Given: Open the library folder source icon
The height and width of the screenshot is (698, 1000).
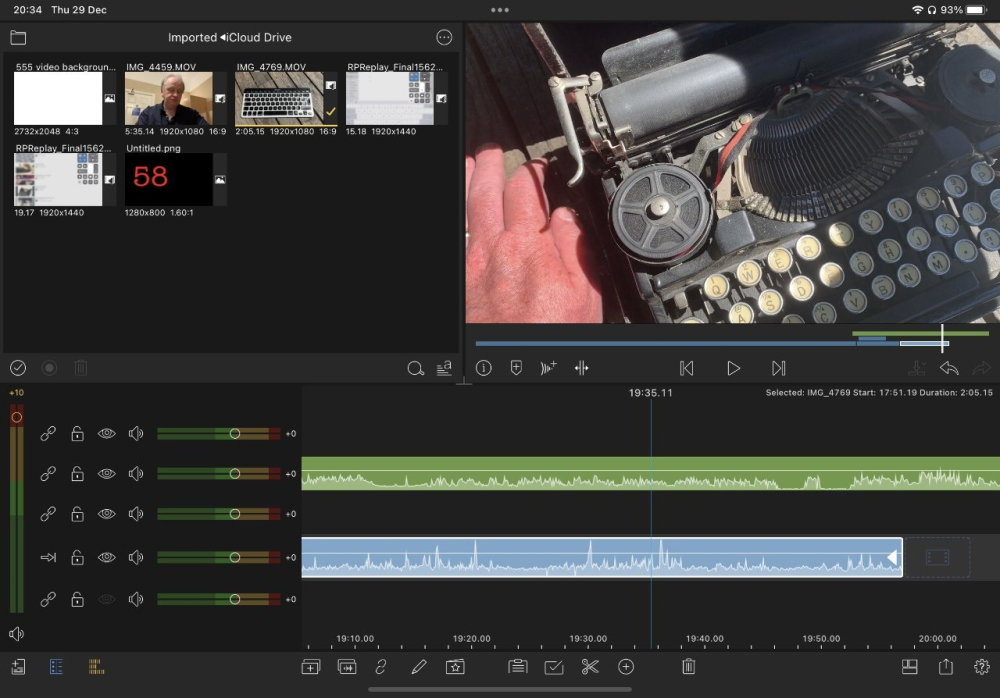Looking at the screenshot, I should pos(18,38).
